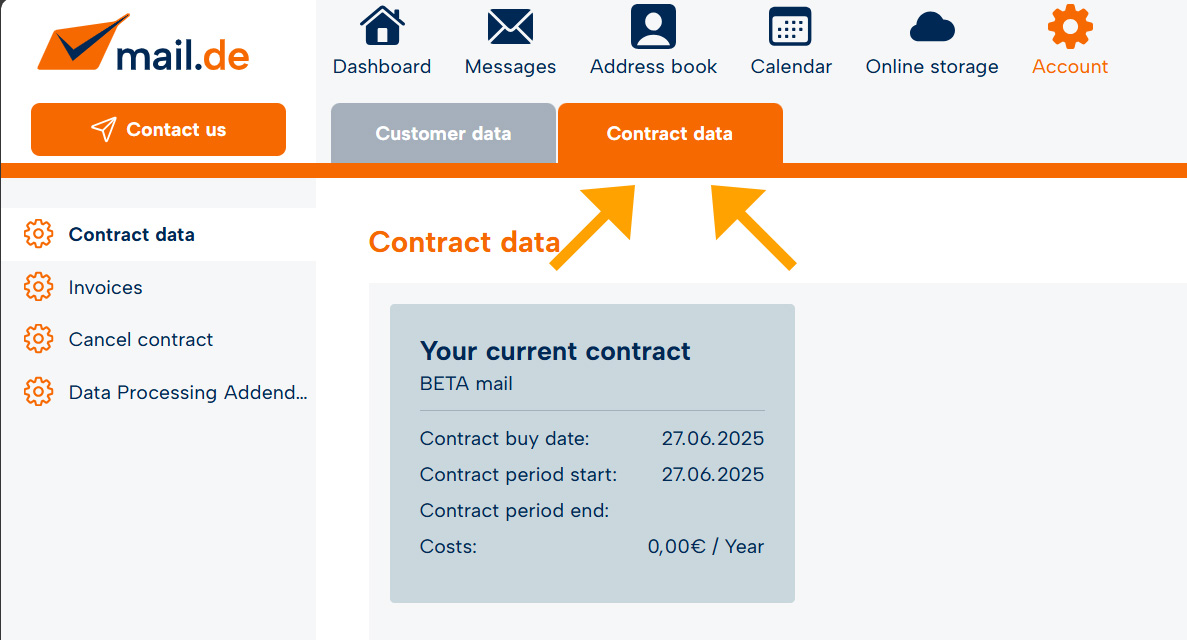Viewport: 1187px width, 640px height.
Task: Open the Address book person icon
Action: pos(653,27)
